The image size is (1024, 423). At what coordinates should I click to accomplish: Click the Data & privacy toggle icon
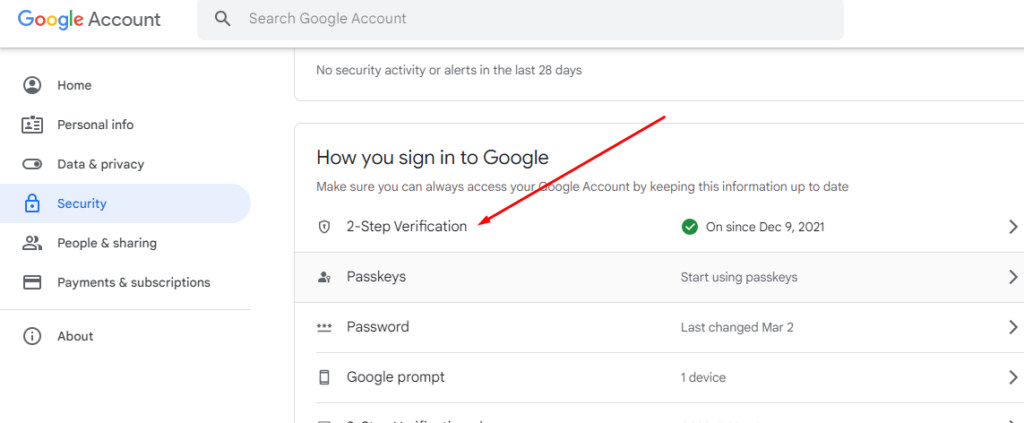click(32, 164)
